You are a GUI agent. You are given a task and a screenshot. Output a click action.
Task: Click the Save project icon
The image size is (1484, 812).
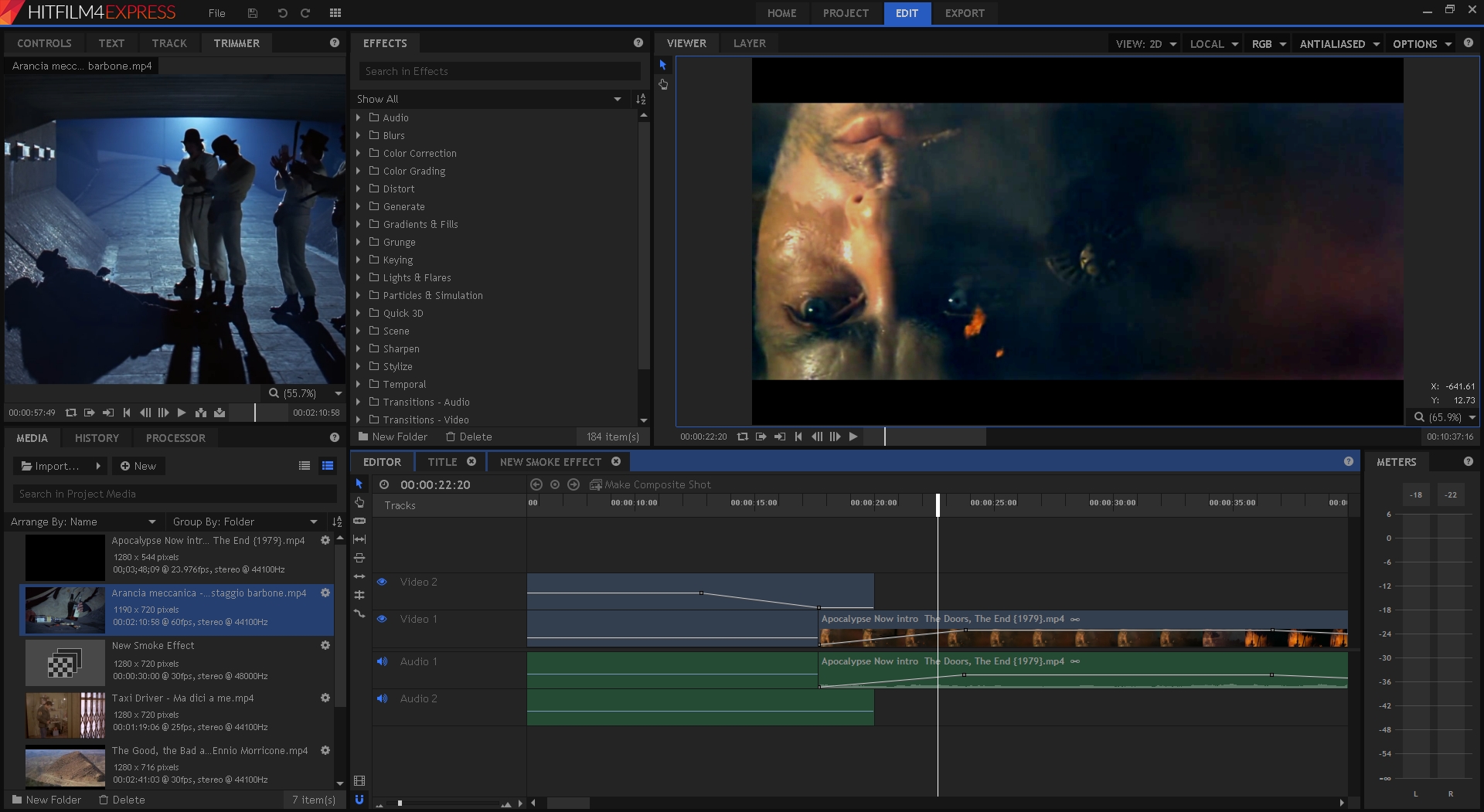point(253,13)
